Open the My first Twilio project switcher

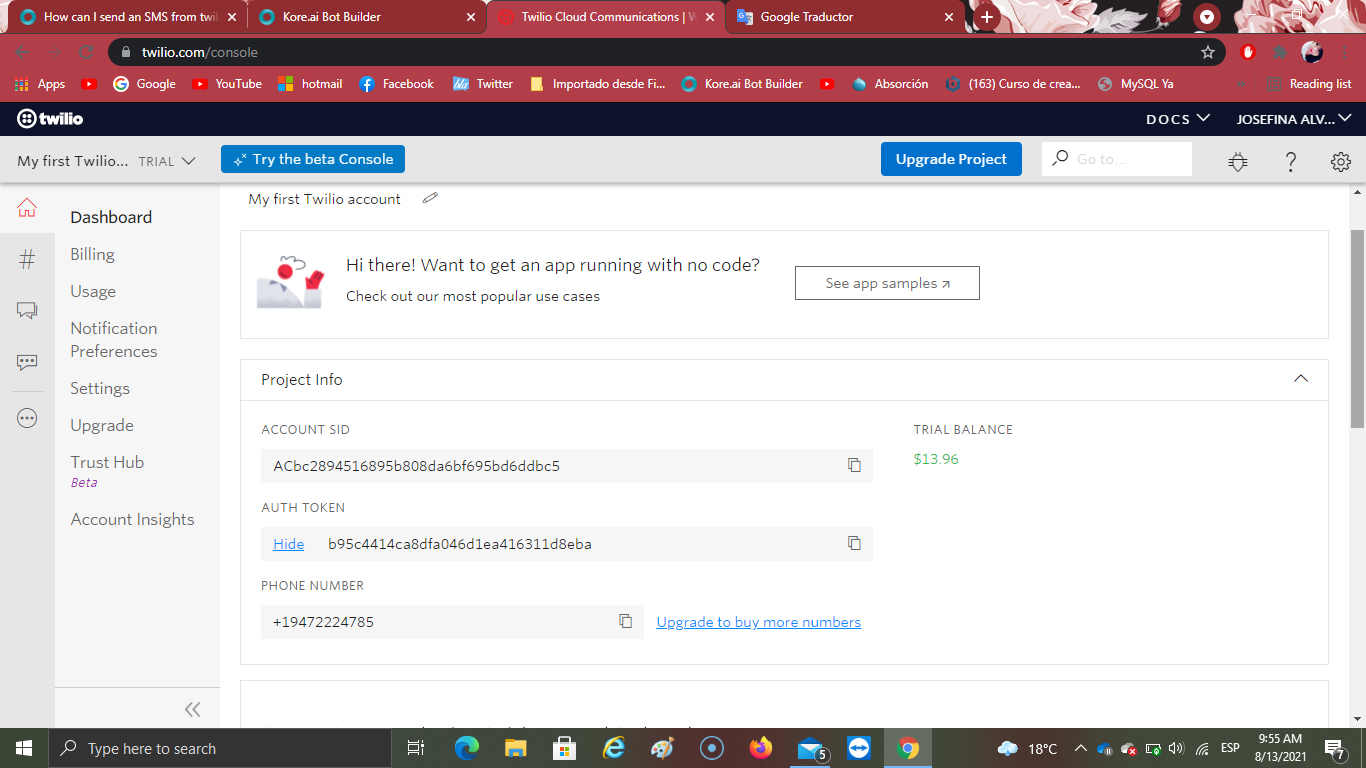[106, 160]
